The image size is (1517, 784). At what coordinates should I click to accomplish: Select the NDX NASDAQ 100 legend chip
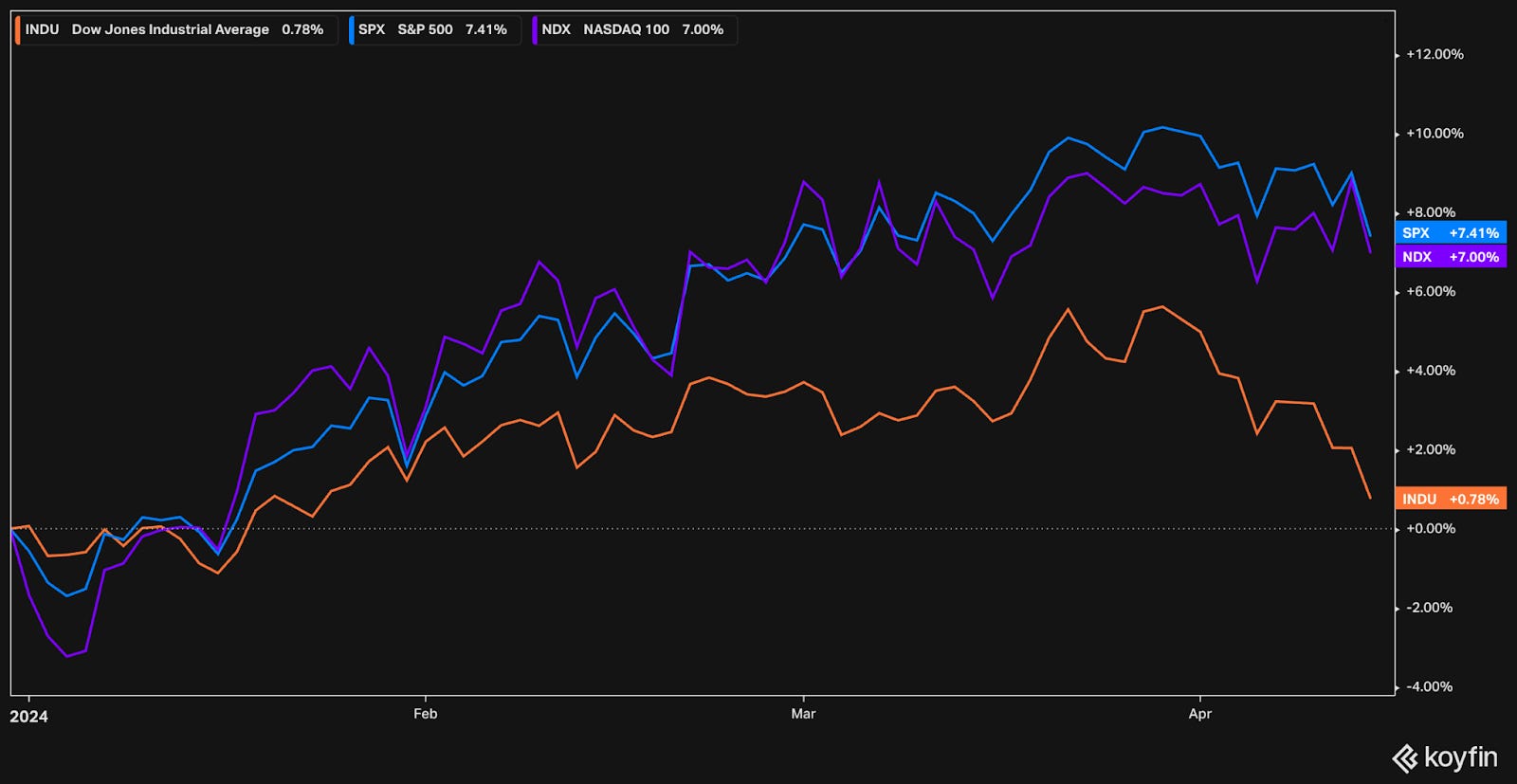634,29
